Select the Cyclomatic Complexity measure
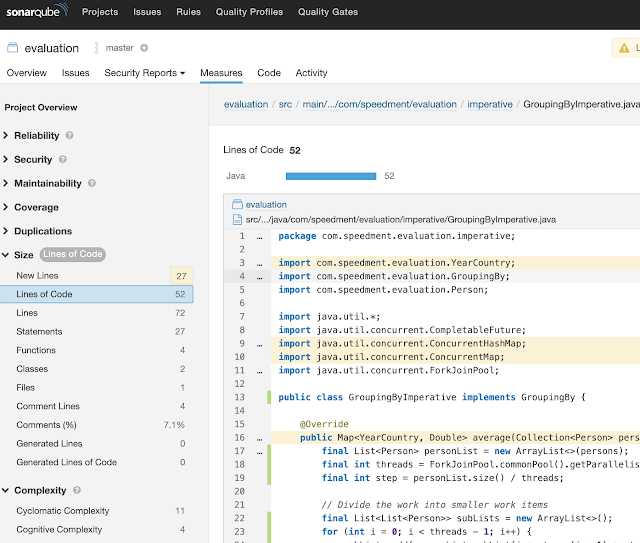 [x=96, y=511]
